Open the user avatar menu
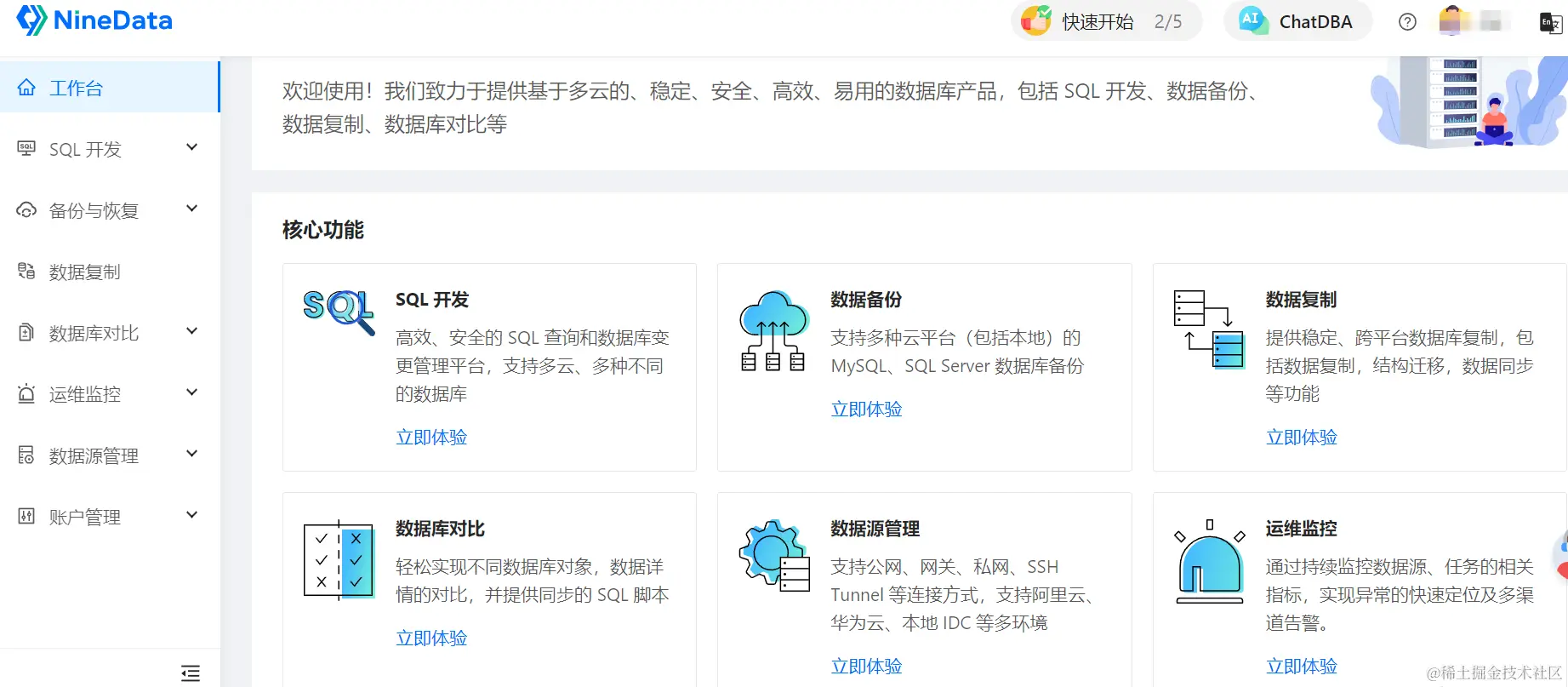 point(1451,21)
